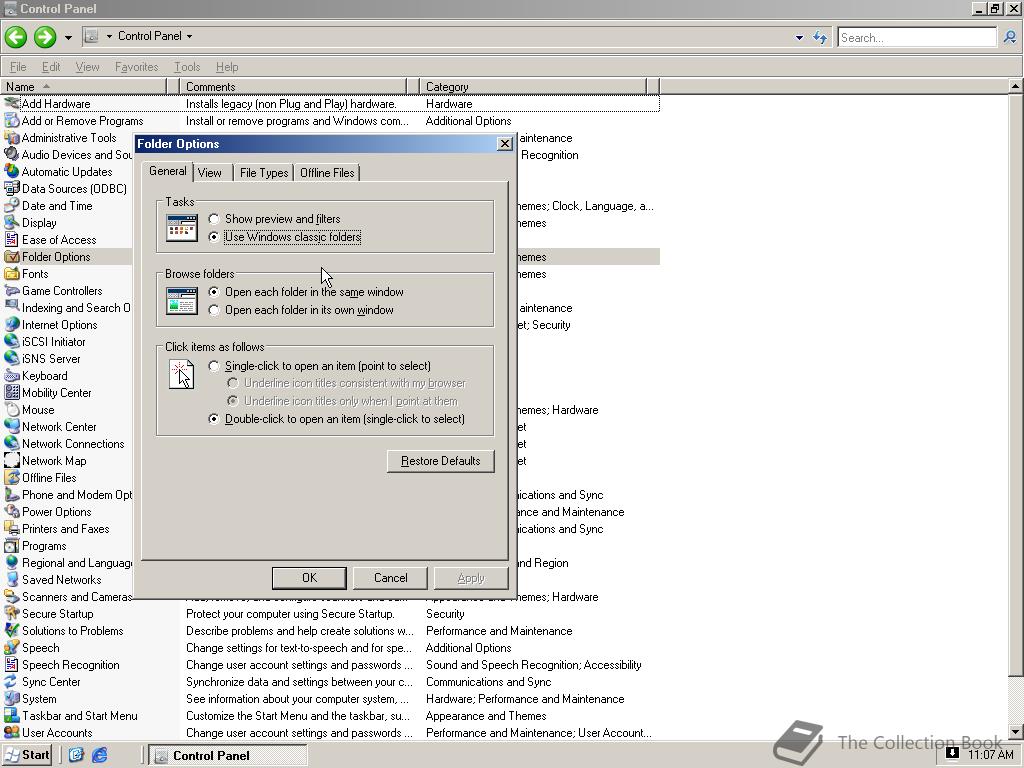Select the User Accounts icon

[x=12, y=732]
